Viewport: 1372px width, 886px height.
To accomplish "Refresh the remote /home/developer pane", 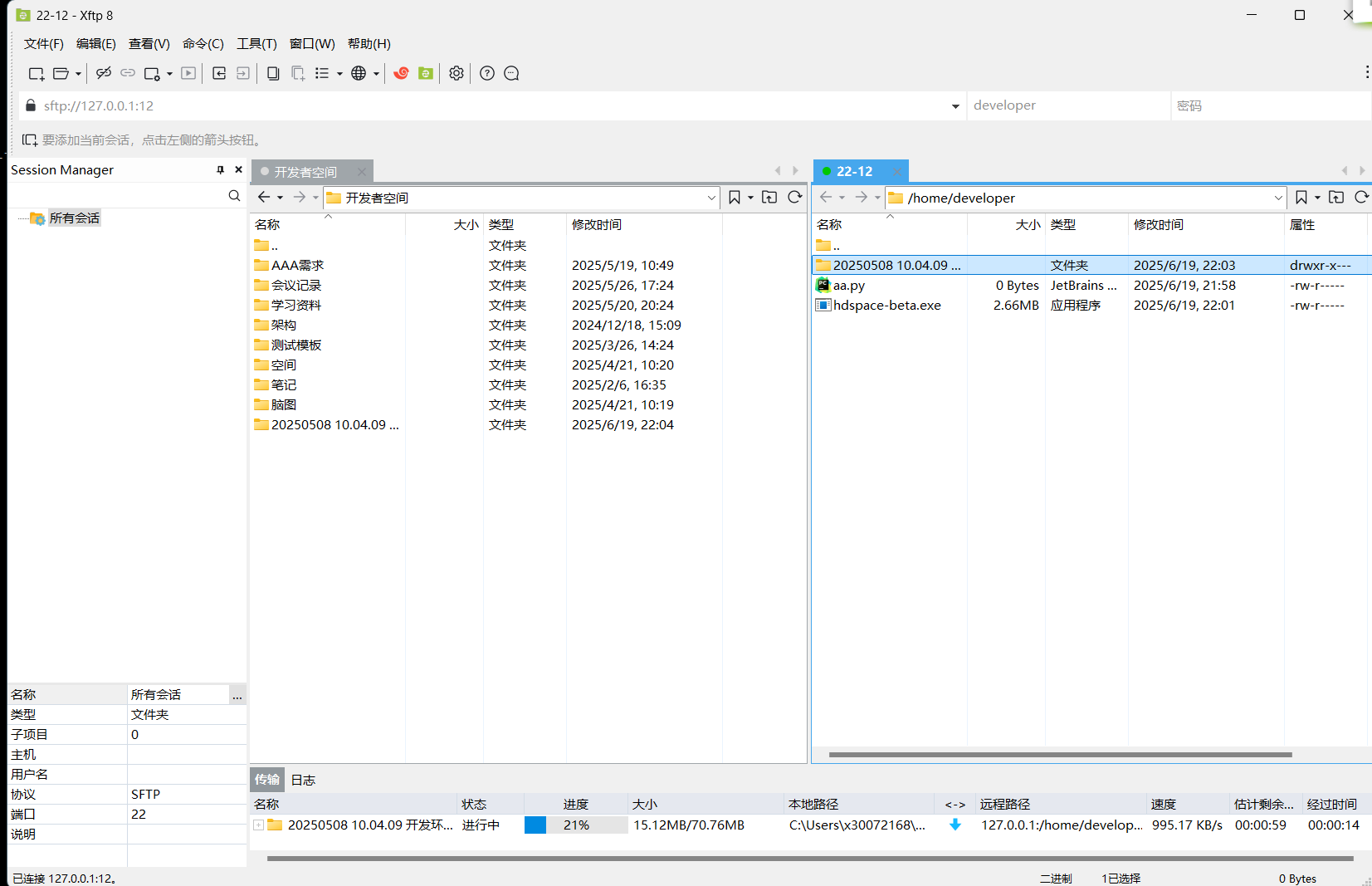I will 1362,197.
